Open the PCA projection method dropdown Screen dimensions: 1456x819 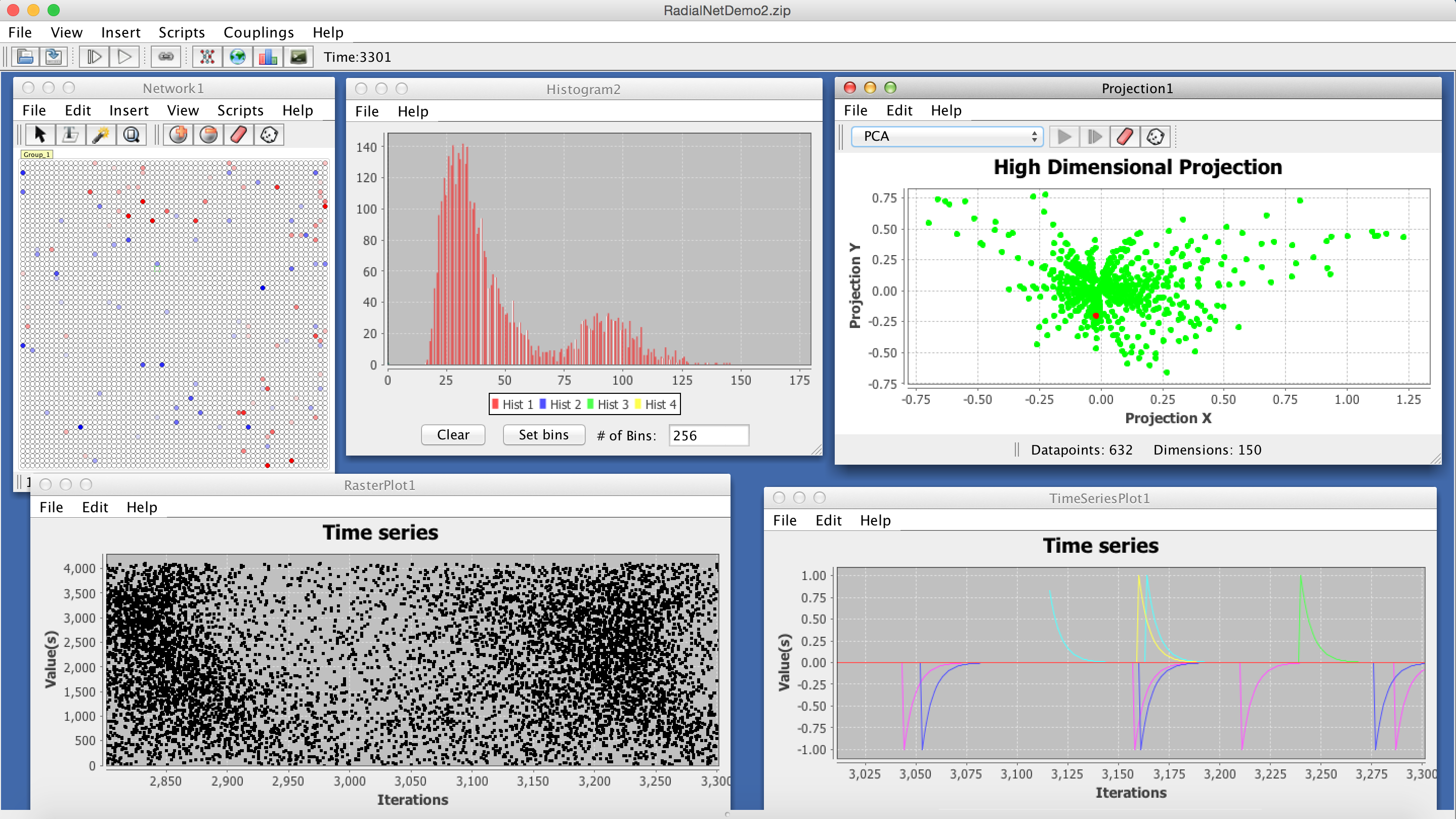pyautogui.click(x=947, y=136)
